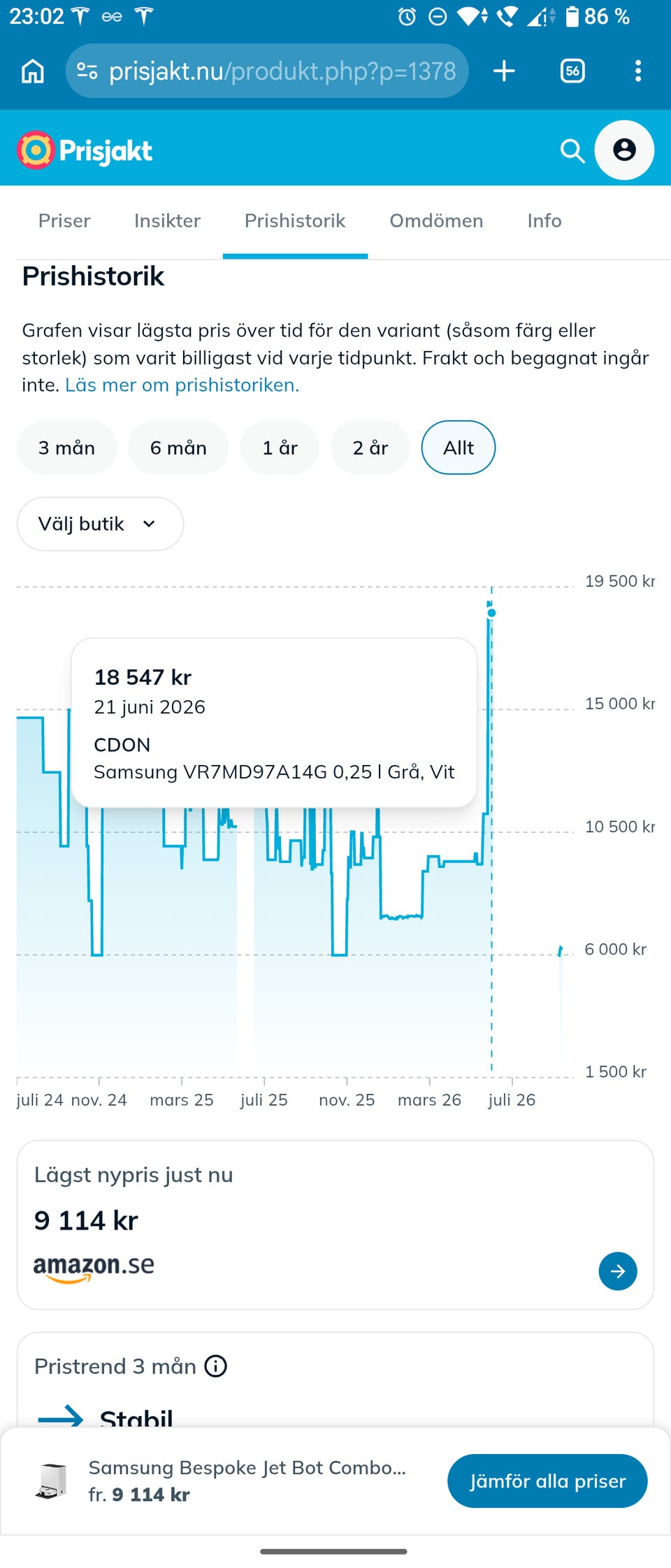Image resolution: width=671 pixels, height=1568 pixels.
Task: Select the 2 år time range
Action: pos(370,448)
